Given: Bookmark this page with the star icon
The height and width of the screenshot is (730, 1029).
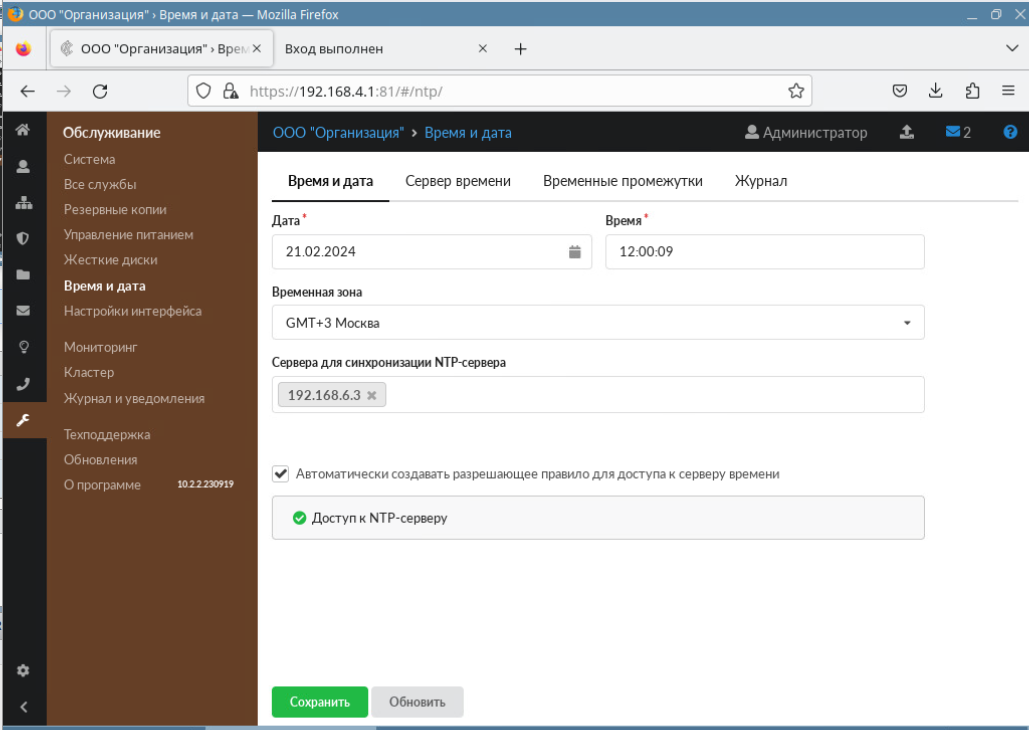Looking at the screenshot, I should tap(796, 91).
